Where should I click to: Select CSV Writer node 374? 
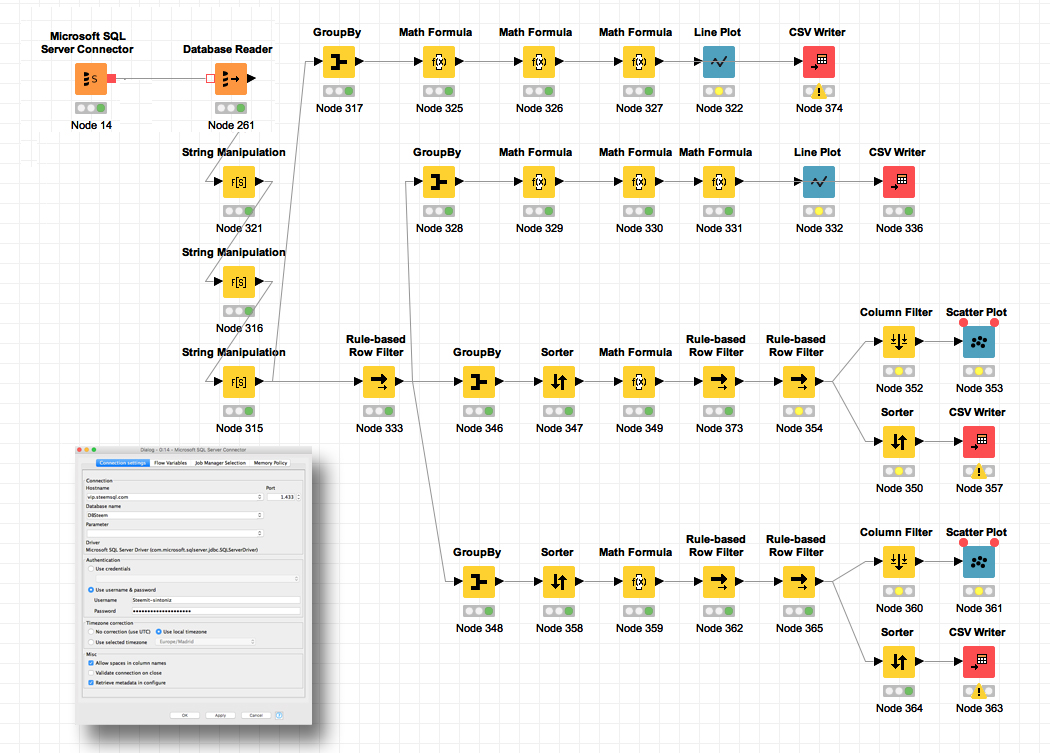818,62
